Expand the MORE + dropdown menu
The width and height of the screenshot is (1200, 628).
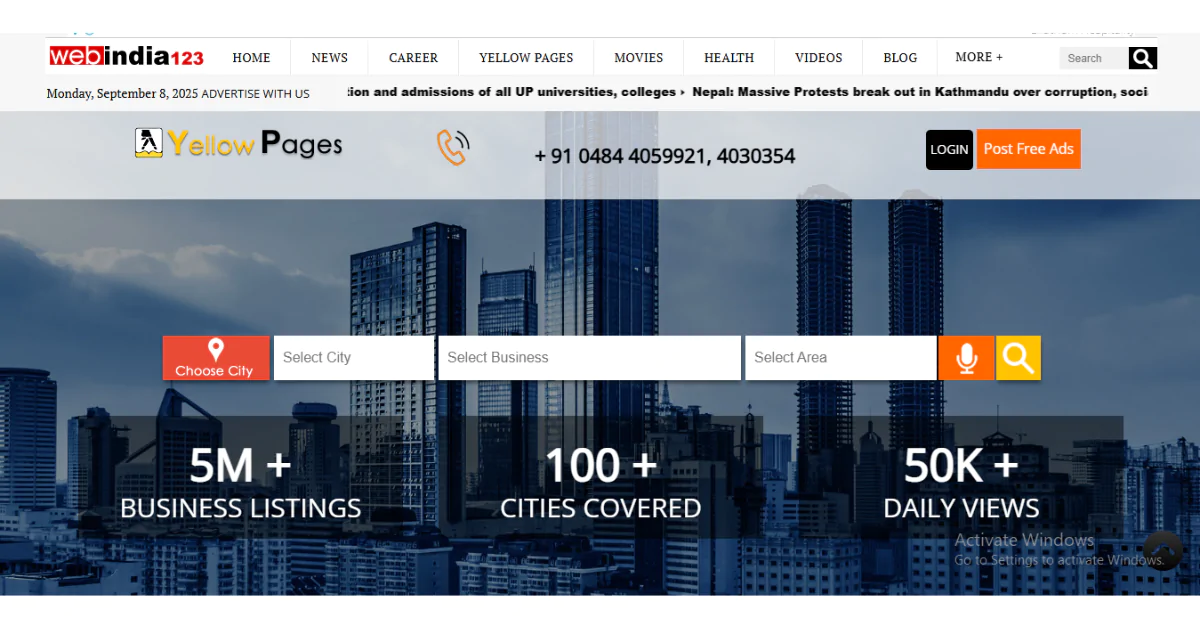point(978,57)
